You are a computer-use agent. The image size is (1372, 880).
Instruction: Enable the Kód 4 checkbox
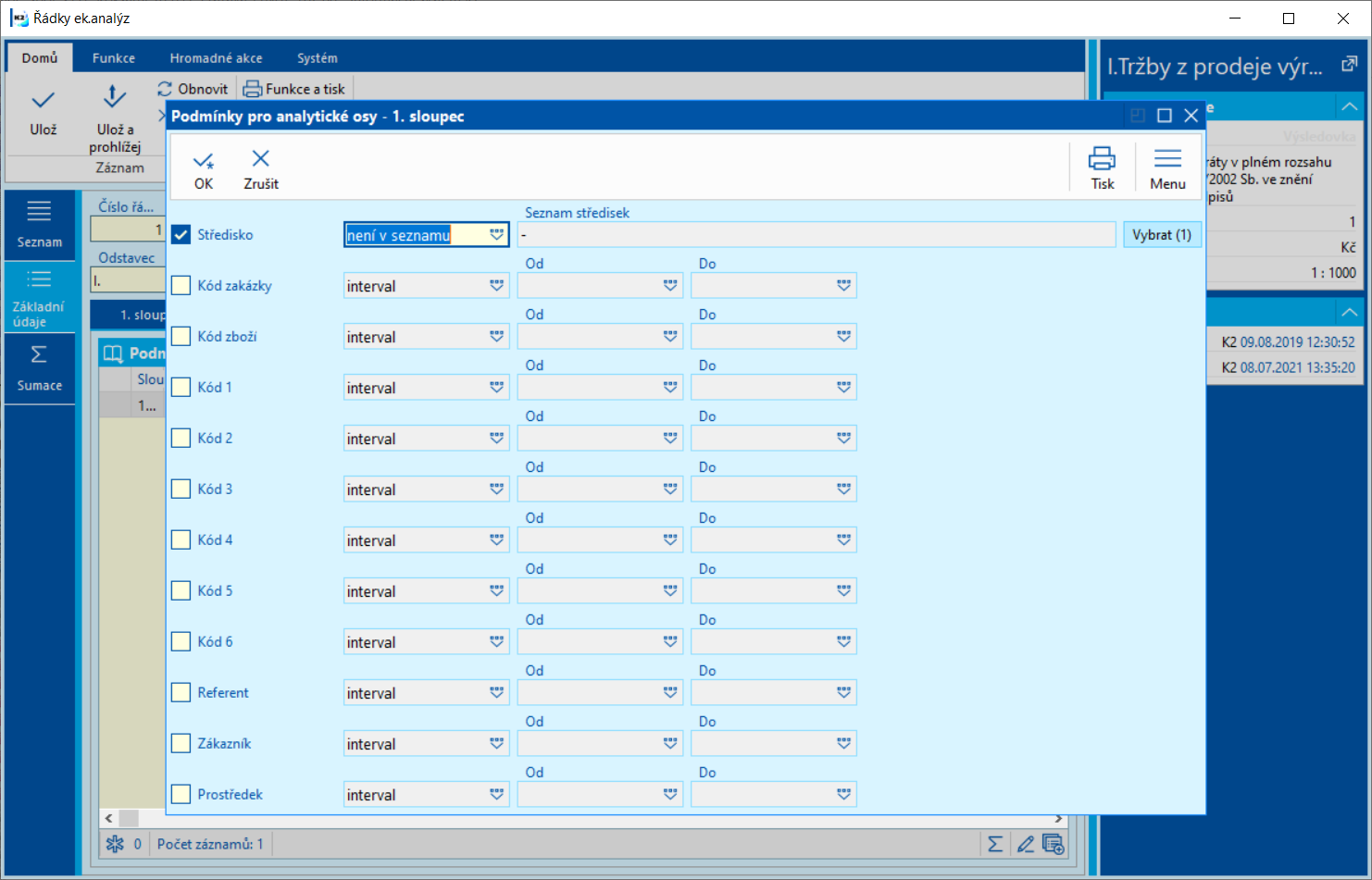(x=181, y=540)
